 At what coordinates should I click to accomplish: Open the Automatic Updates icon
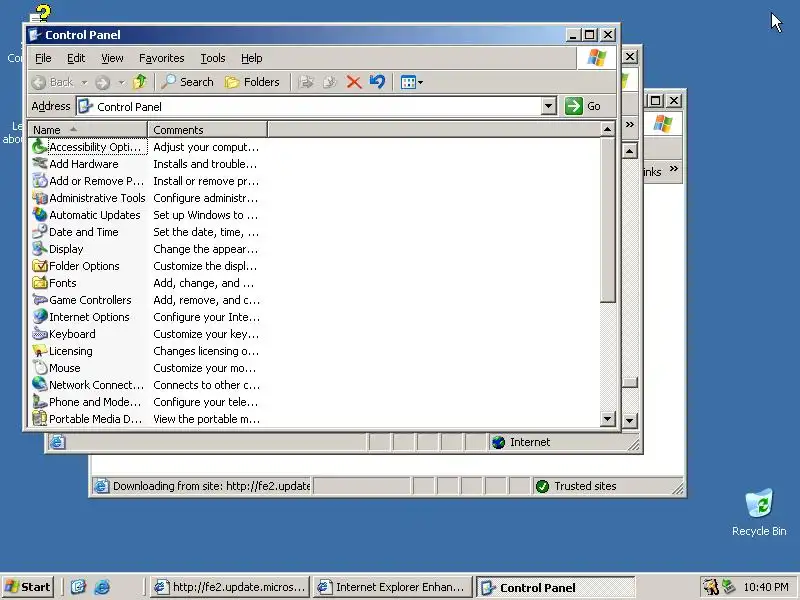[x=39, y=215]
